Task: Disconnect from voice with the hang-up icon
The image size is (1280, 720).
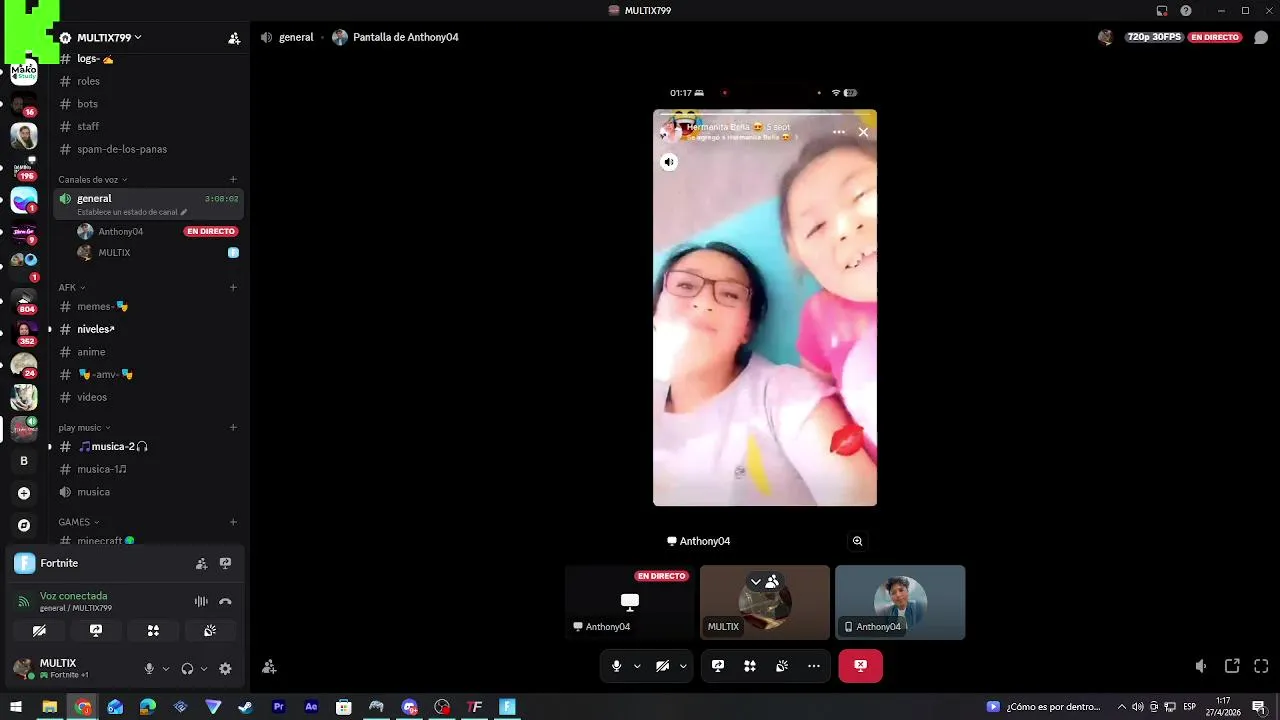Action: click(225, 601)
